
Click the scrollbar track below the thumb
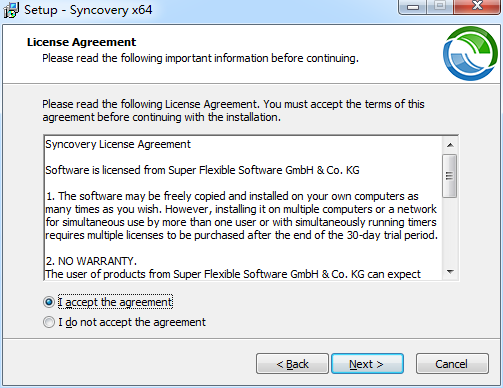[450, 231]
